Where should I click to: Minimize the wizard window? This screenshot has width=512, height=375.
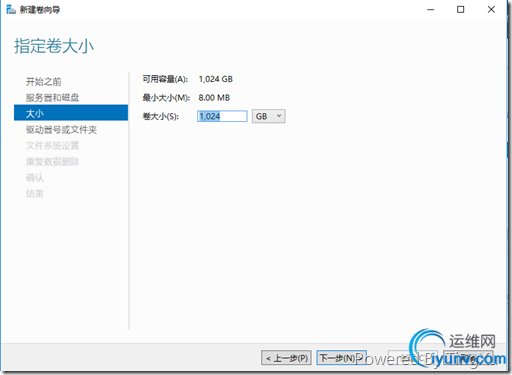point(431,10)
